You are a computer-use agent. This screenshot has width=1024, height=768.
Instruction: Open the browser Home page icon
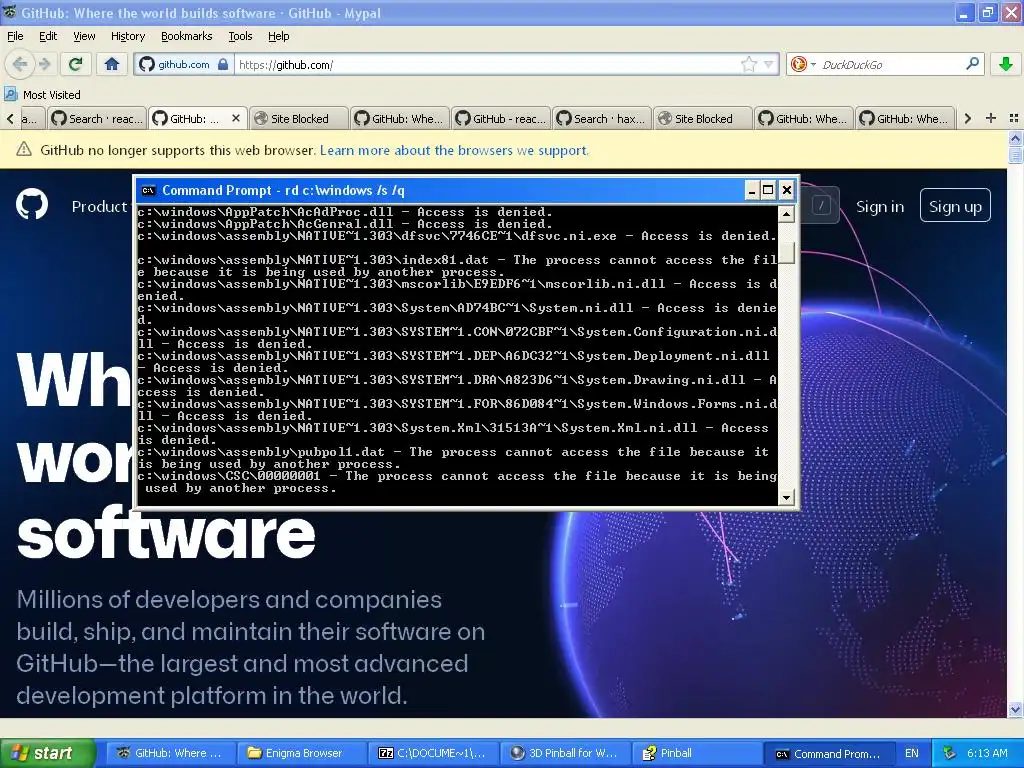112,64
